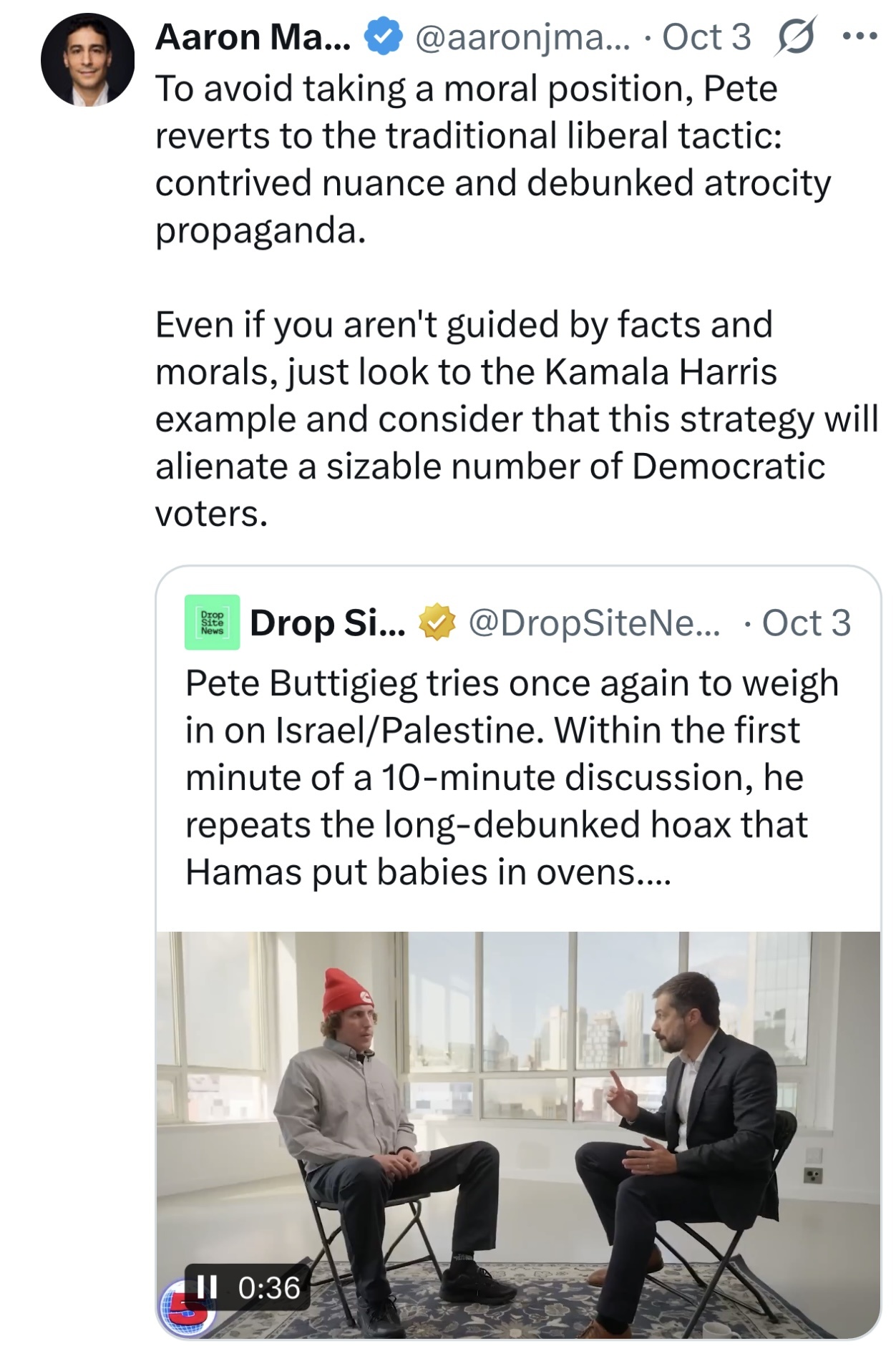The image size is (896, 1346).
Task: Click the "Aaron Ma..." display name
Action: click(253, 37)
